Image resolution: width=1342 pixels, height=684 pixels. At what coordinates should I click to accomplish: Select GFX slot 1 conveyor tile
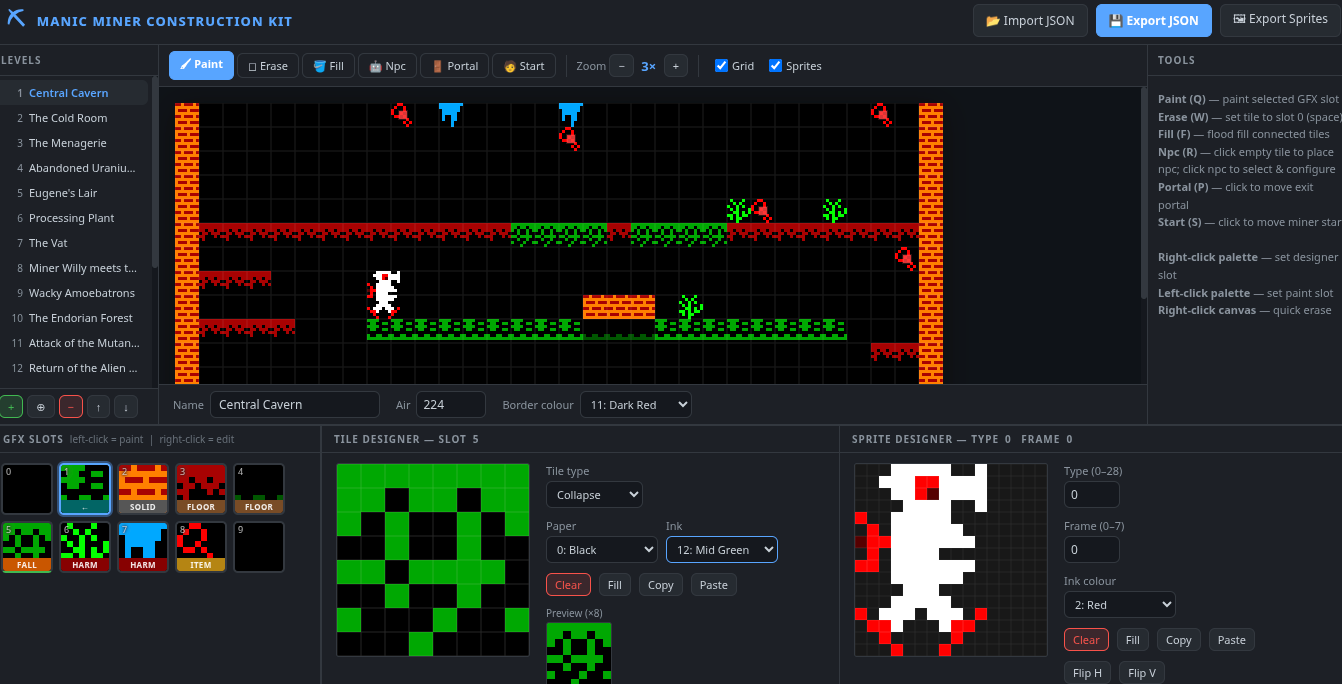(x=84, y=489)
